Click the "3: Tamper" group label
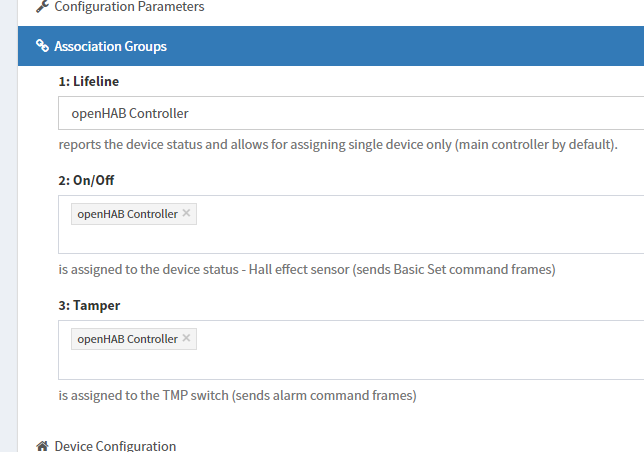Viewport: 644px width, 452px height. coord(91,305)
